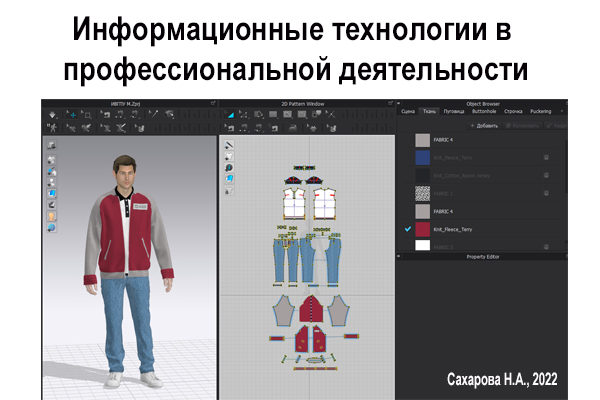Toggle the lock icon on FABRIC 1 row
Viewport: 600px width, 400px height.
[x=546, y=193]
